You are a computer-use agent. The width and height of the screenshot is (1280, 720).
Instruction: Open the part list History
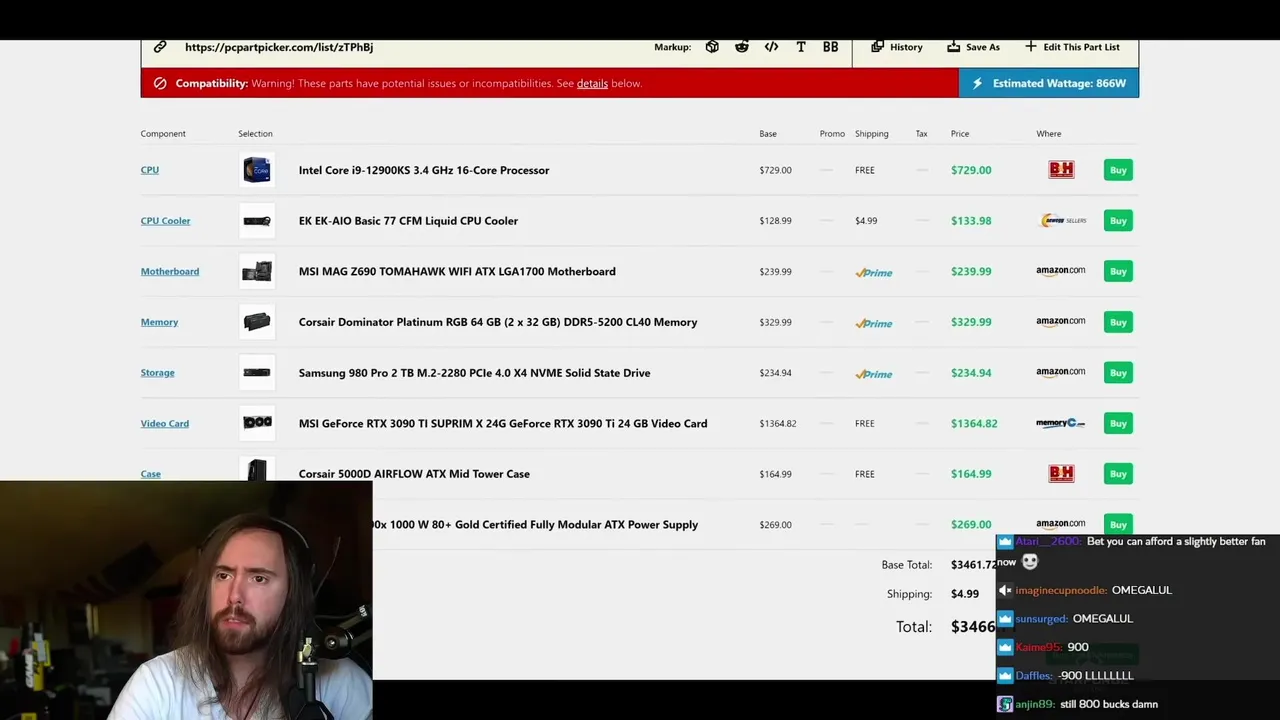coord(897,47)
